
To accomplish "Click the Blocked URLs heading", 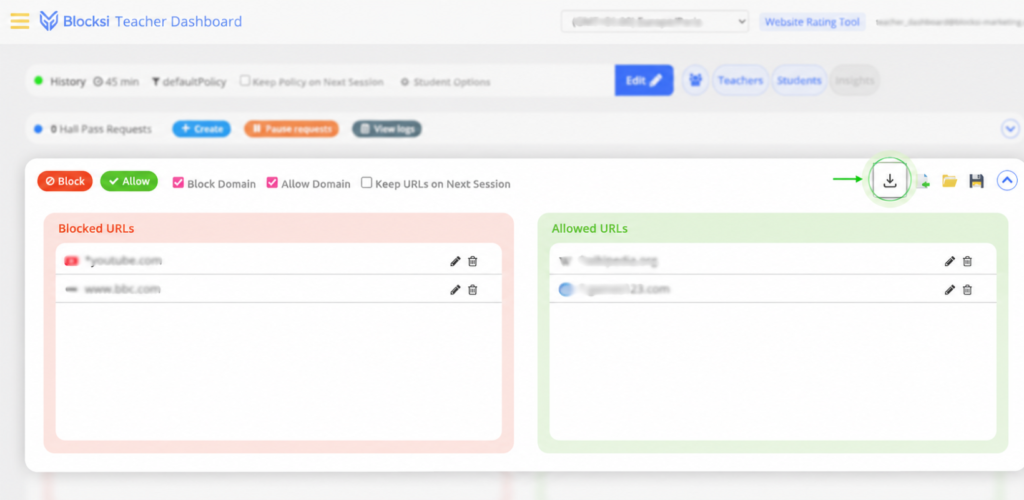I will [x=97, y=228].
